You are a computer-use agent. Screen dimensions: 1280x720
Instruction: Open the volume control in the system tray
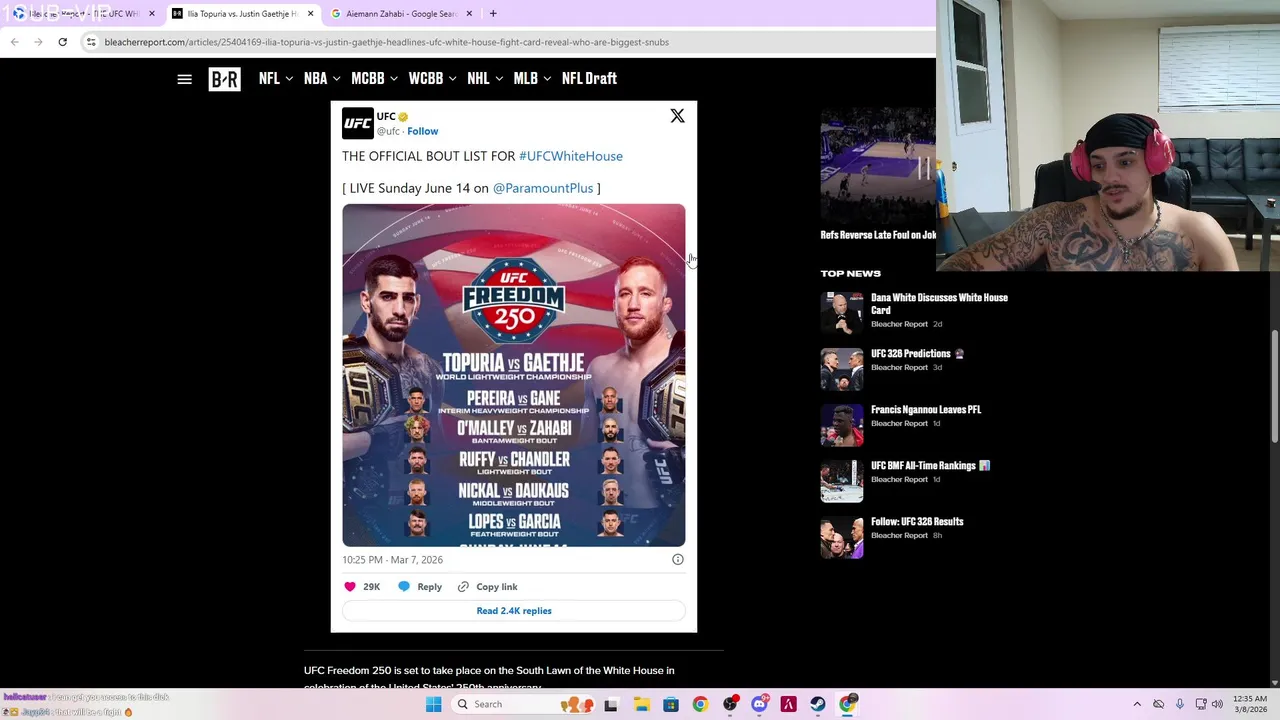(x=1217, y=704)
